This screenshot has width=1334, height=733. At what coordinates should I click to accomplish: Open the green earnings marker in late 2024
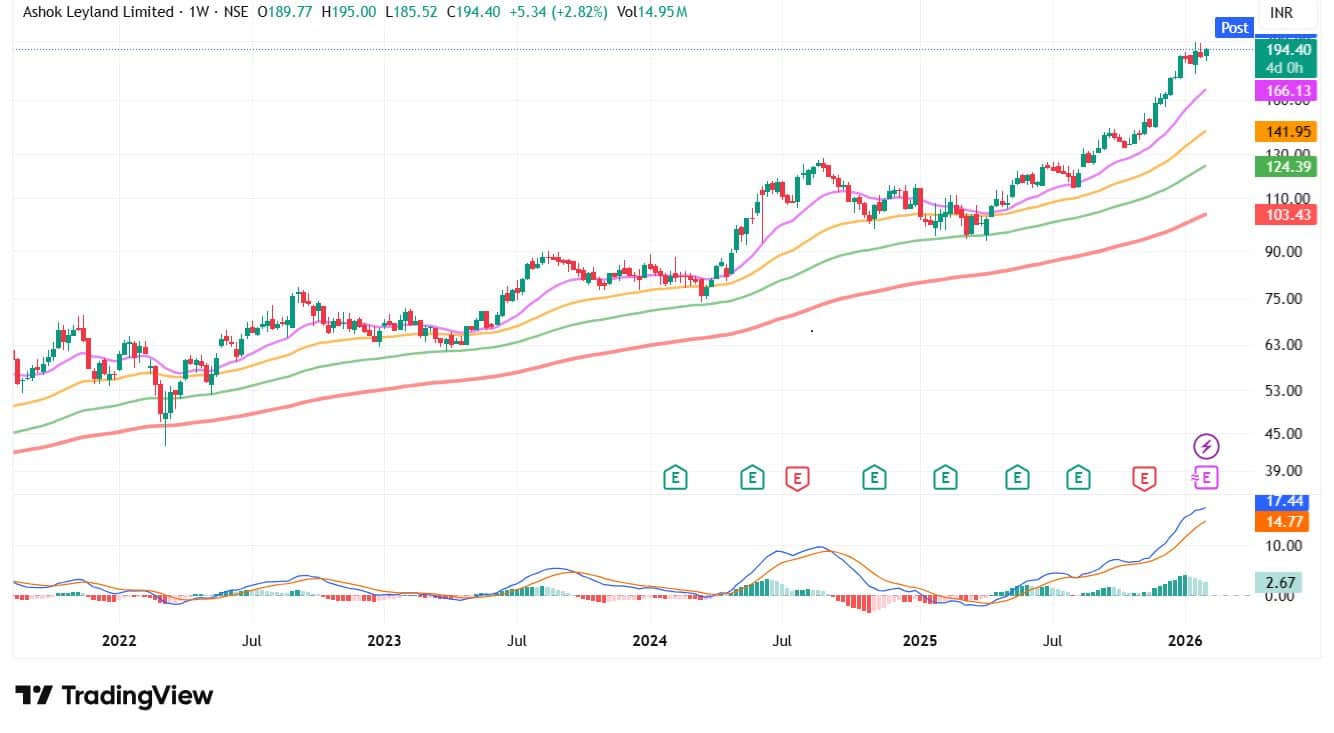pos(875,478)
